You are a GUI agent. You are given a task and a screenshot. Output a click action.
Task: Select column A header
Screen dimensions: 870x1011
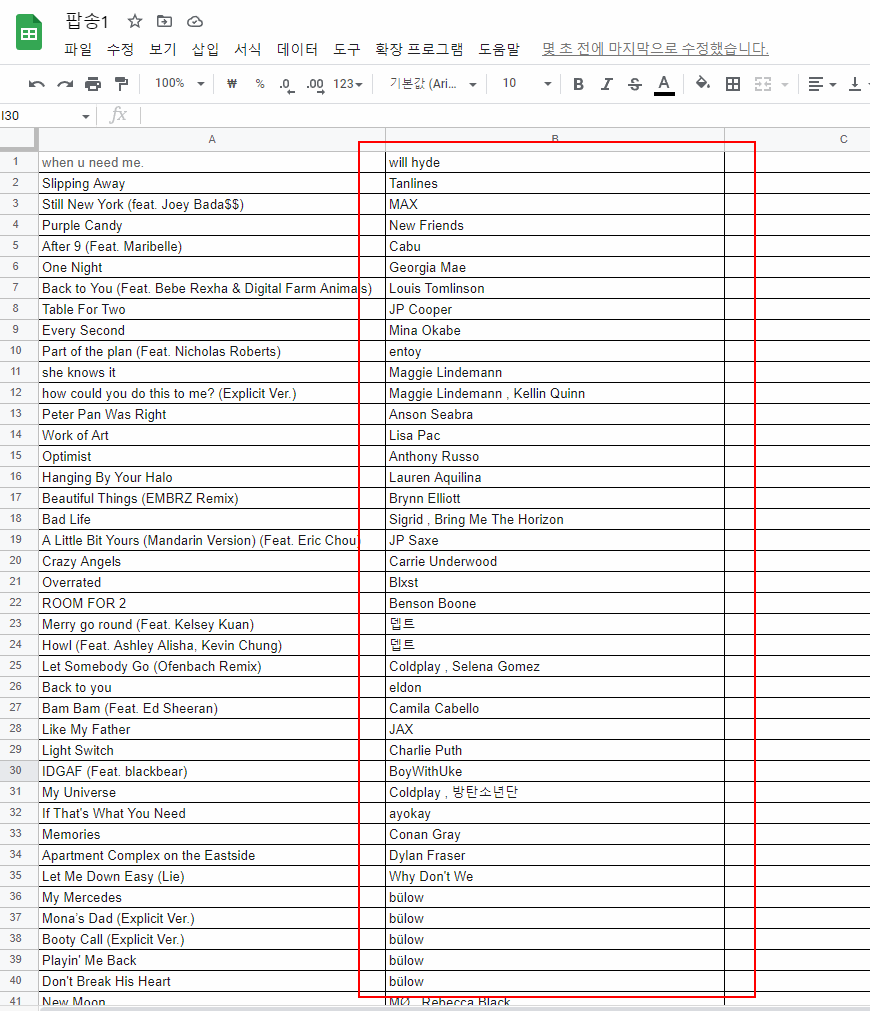click(212, 139)
